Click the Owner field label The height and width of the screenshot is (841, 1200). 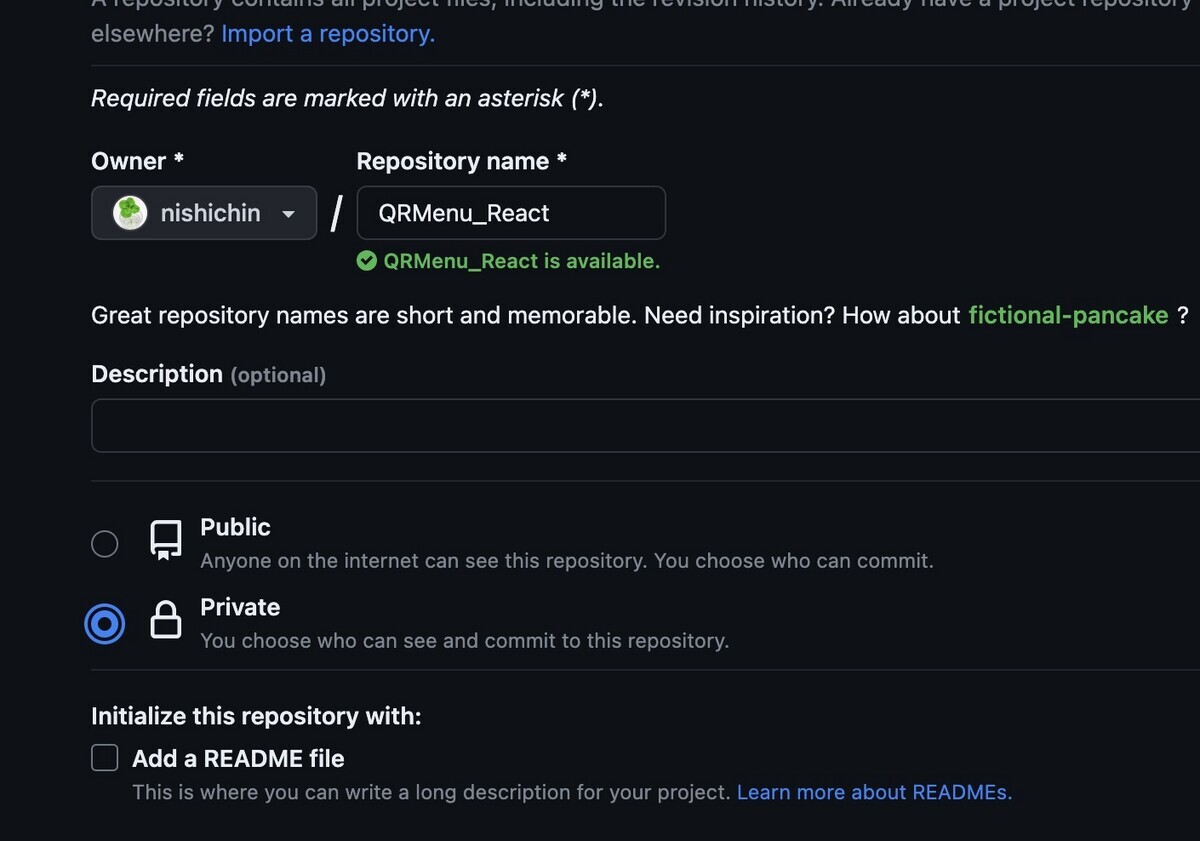tap(129, 162)
